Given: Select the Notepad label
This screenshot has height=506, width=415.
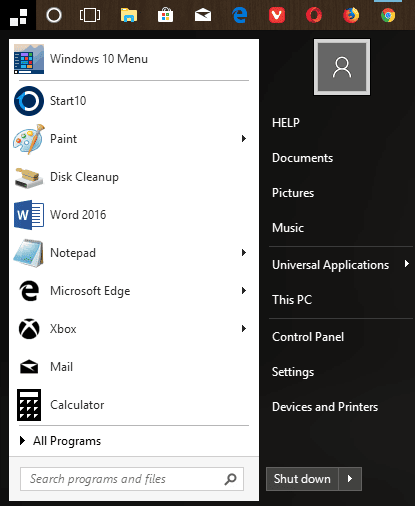Looking at the screenshot, I should (x=73, y=253).
